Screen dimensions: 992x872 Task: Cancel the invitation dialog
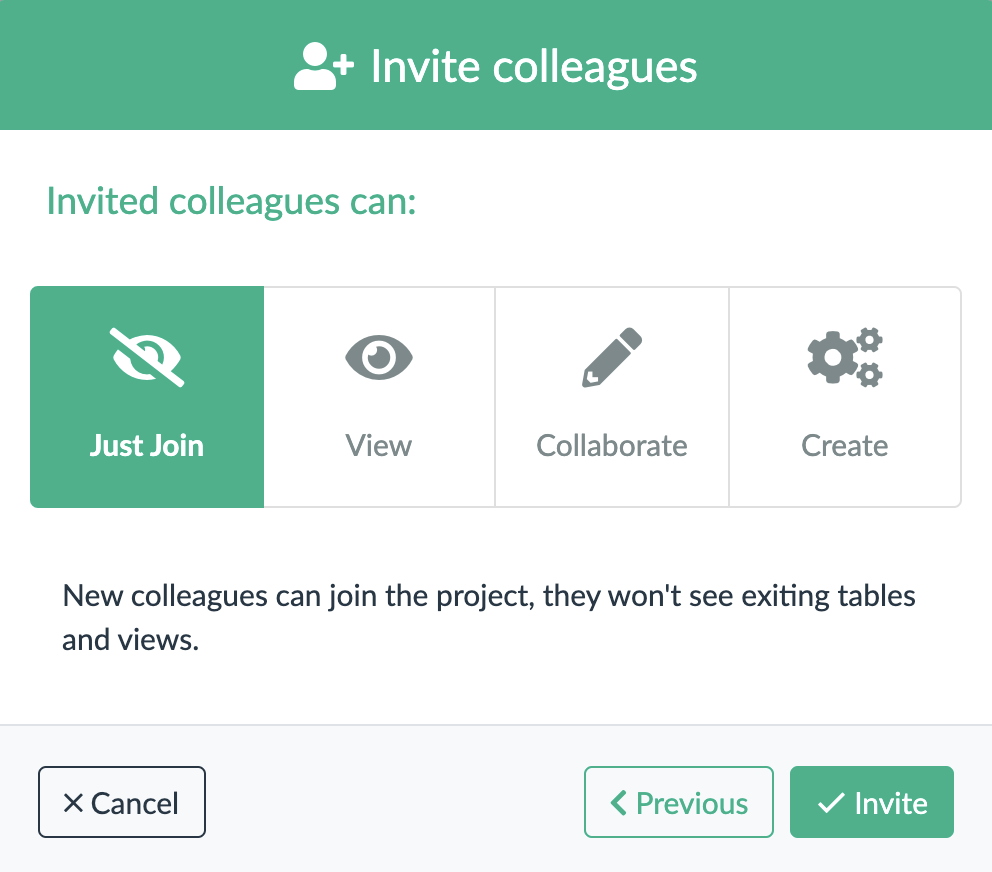coord(121,802)
